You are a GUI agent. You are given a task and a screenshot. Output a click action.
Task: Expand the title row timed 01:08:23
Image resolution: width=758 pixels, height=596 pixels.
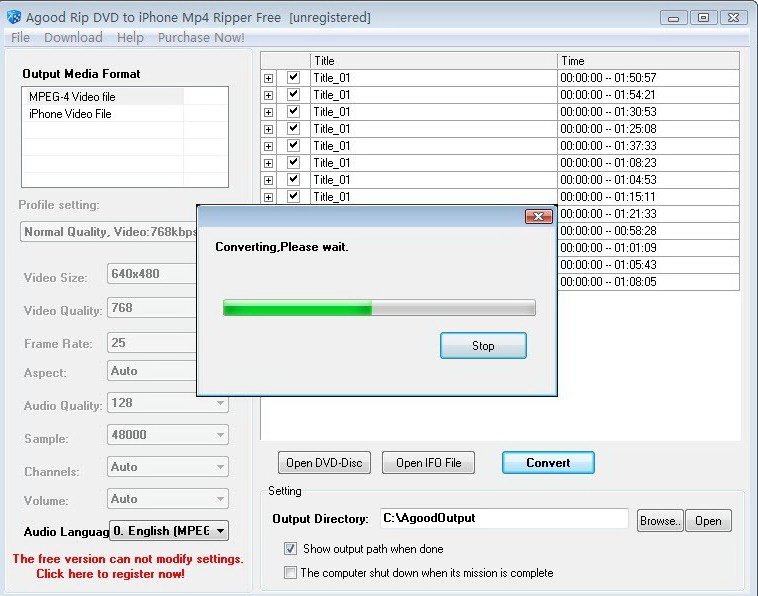[268, 163]
